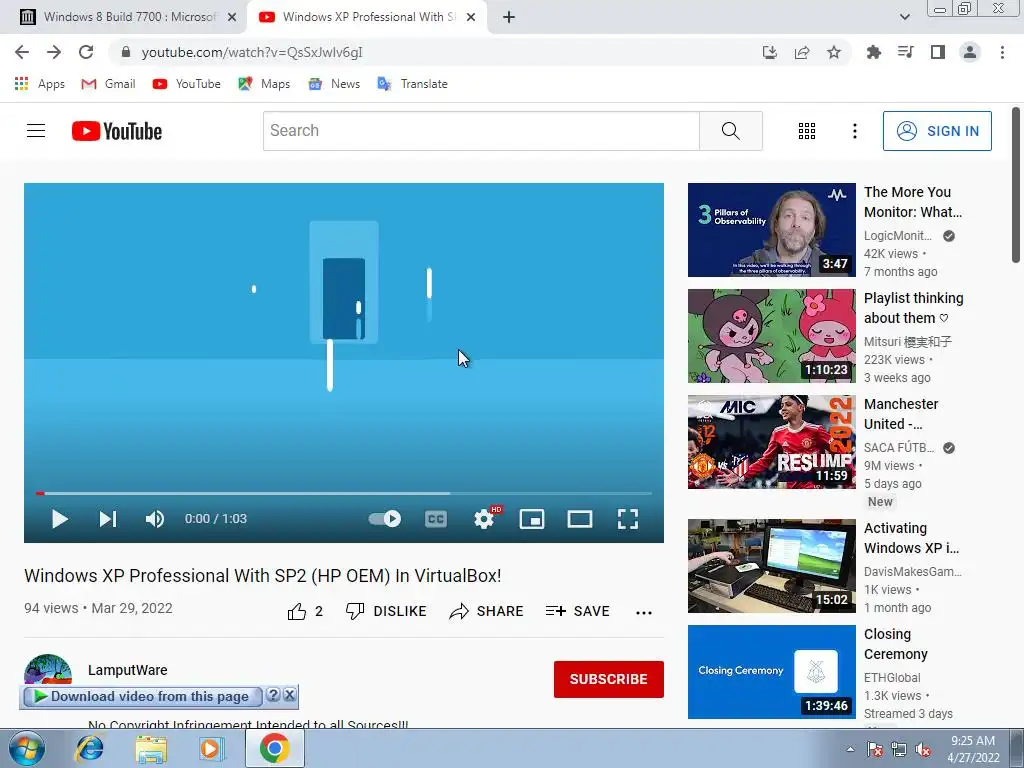Toggle the autoplay switch
1024x768 pixels.
click(x=385, y=519)
